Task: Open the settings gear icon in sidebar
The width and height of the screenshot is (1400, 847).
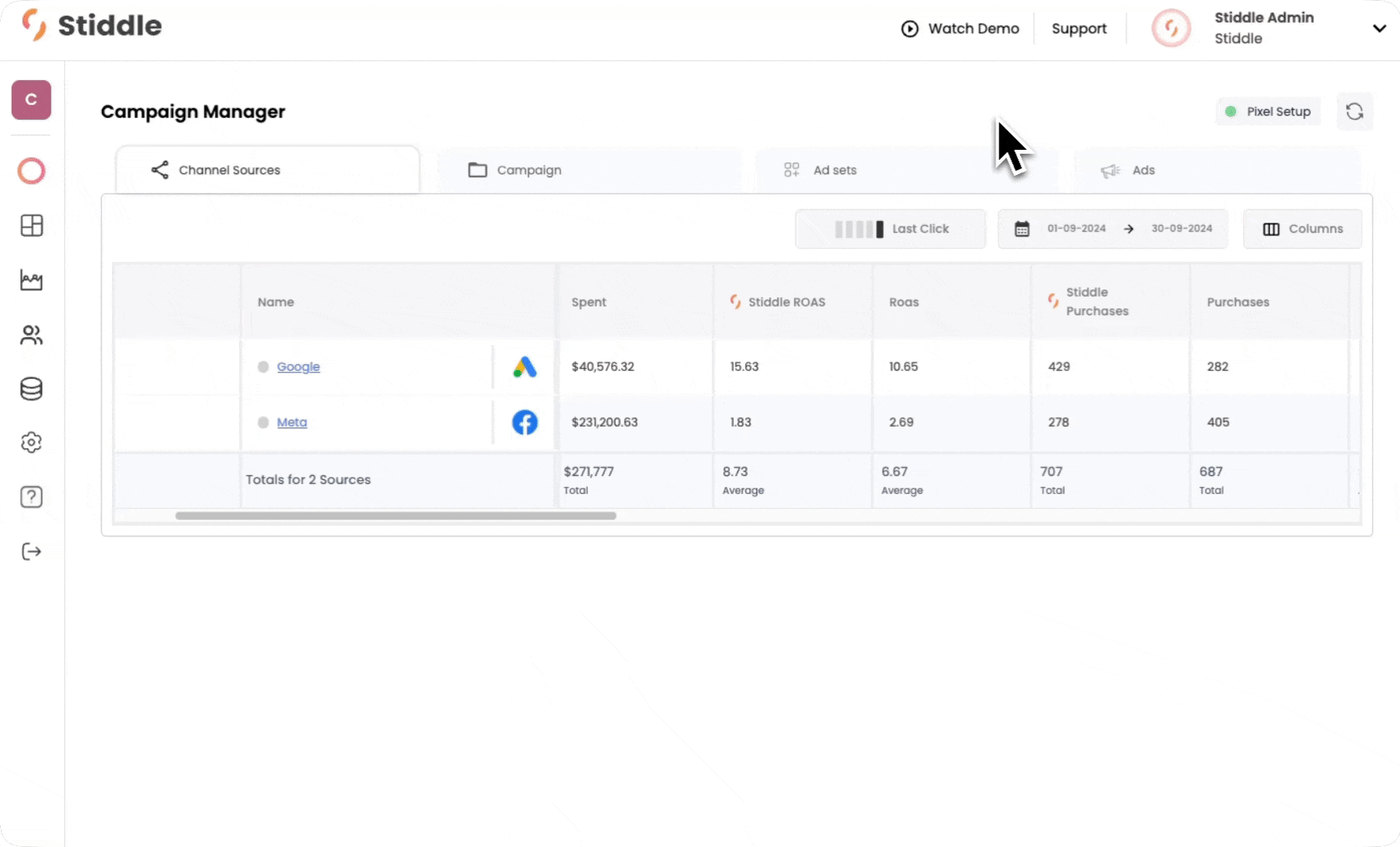Action: point(31,442)
